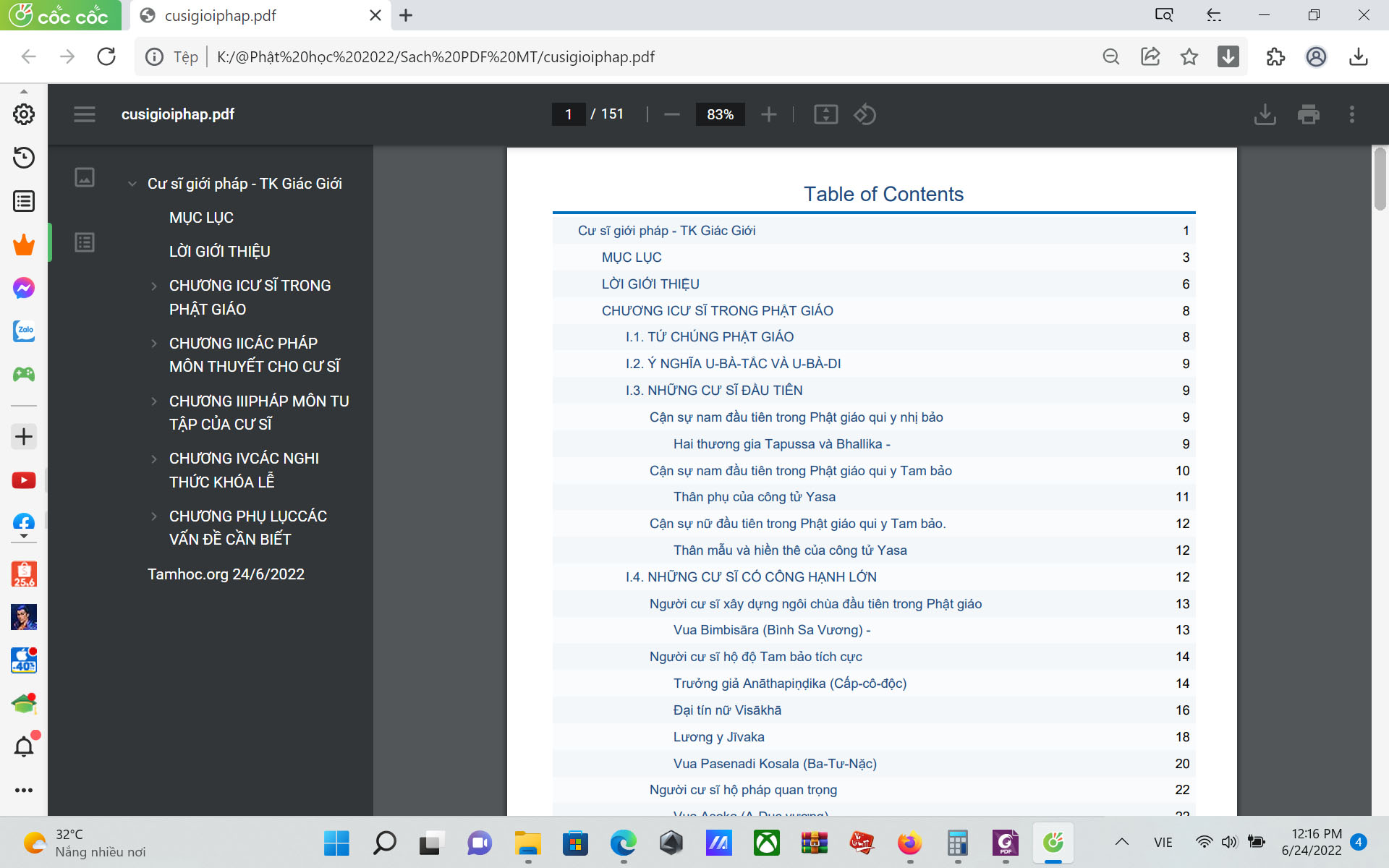Download the PDF from viewer toolbar

coord(1265,114)
